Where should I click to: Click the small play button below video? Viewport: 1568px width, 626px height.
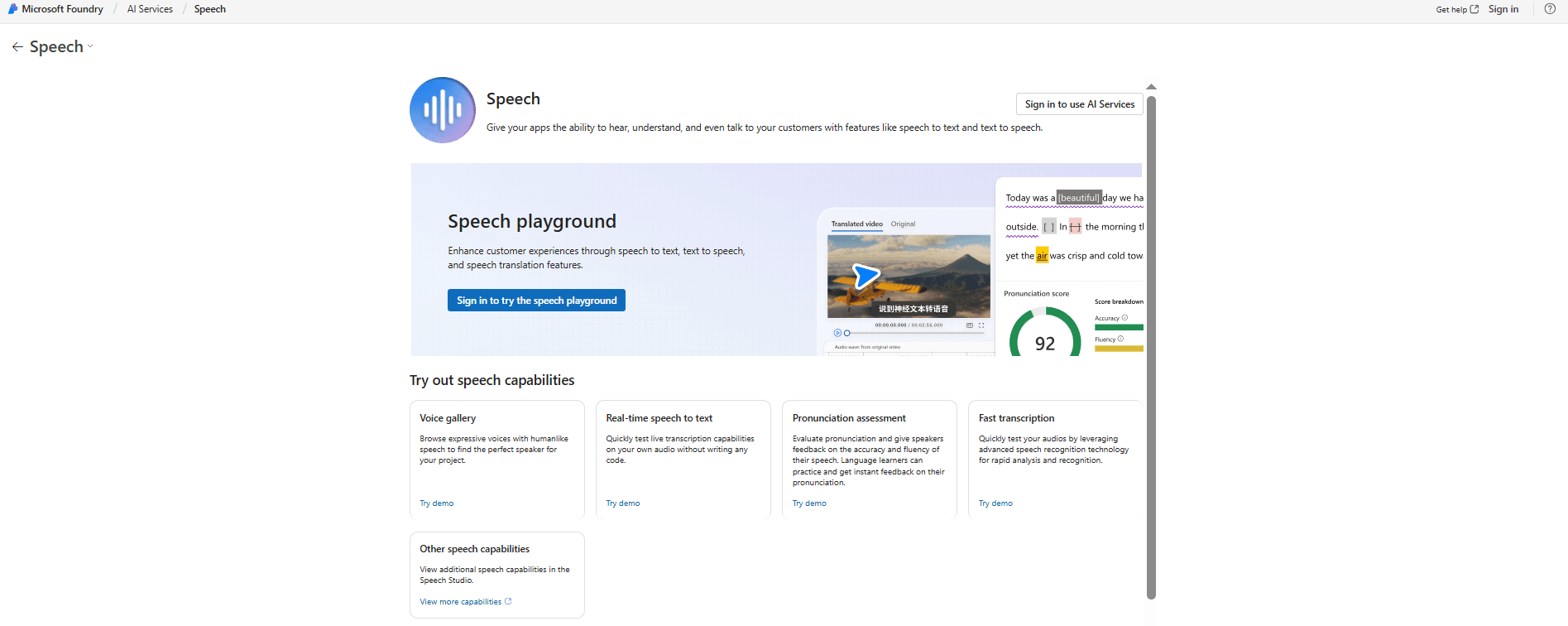[837, 333]
